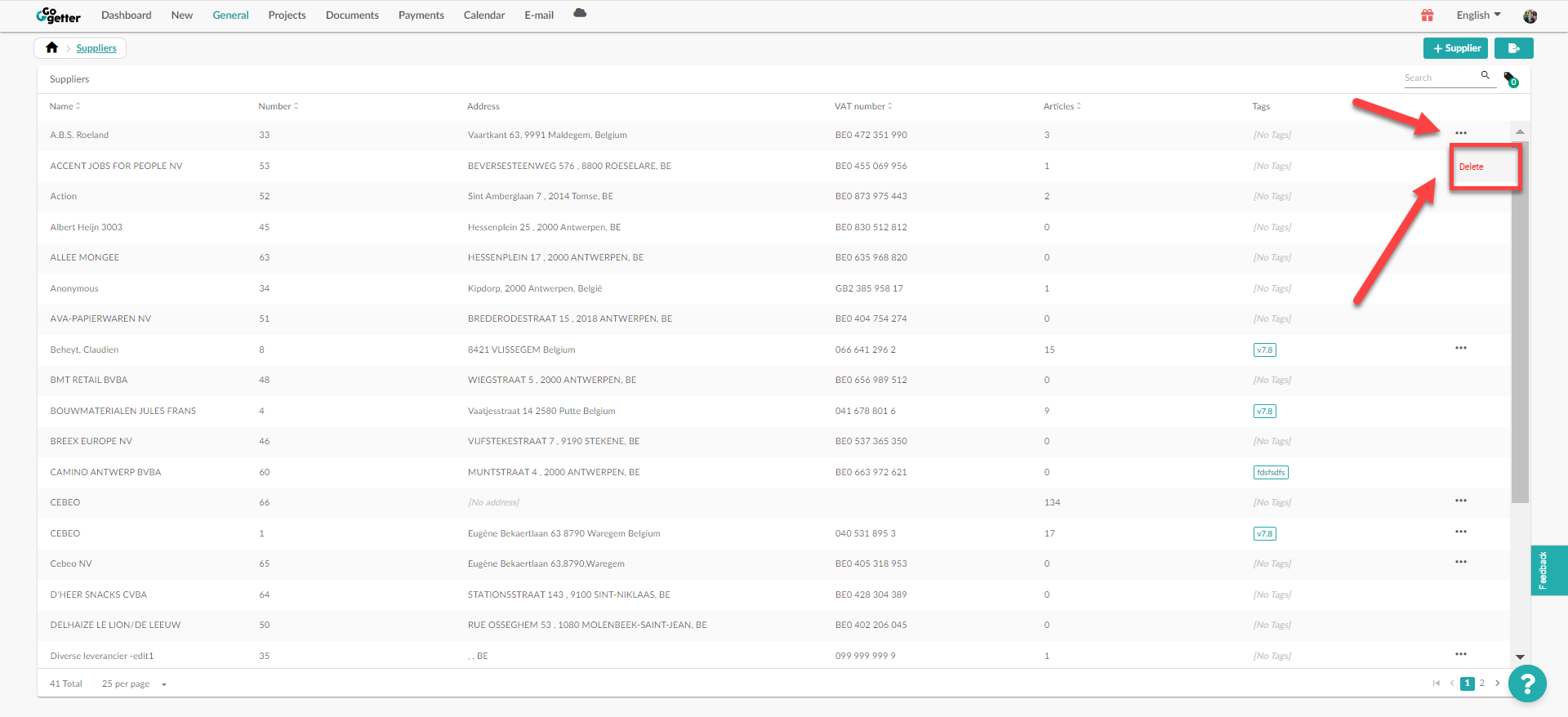Viewport: 1568px width, 717px height.
Task: Open the tag filter icon
Action: click(1511, 79)
